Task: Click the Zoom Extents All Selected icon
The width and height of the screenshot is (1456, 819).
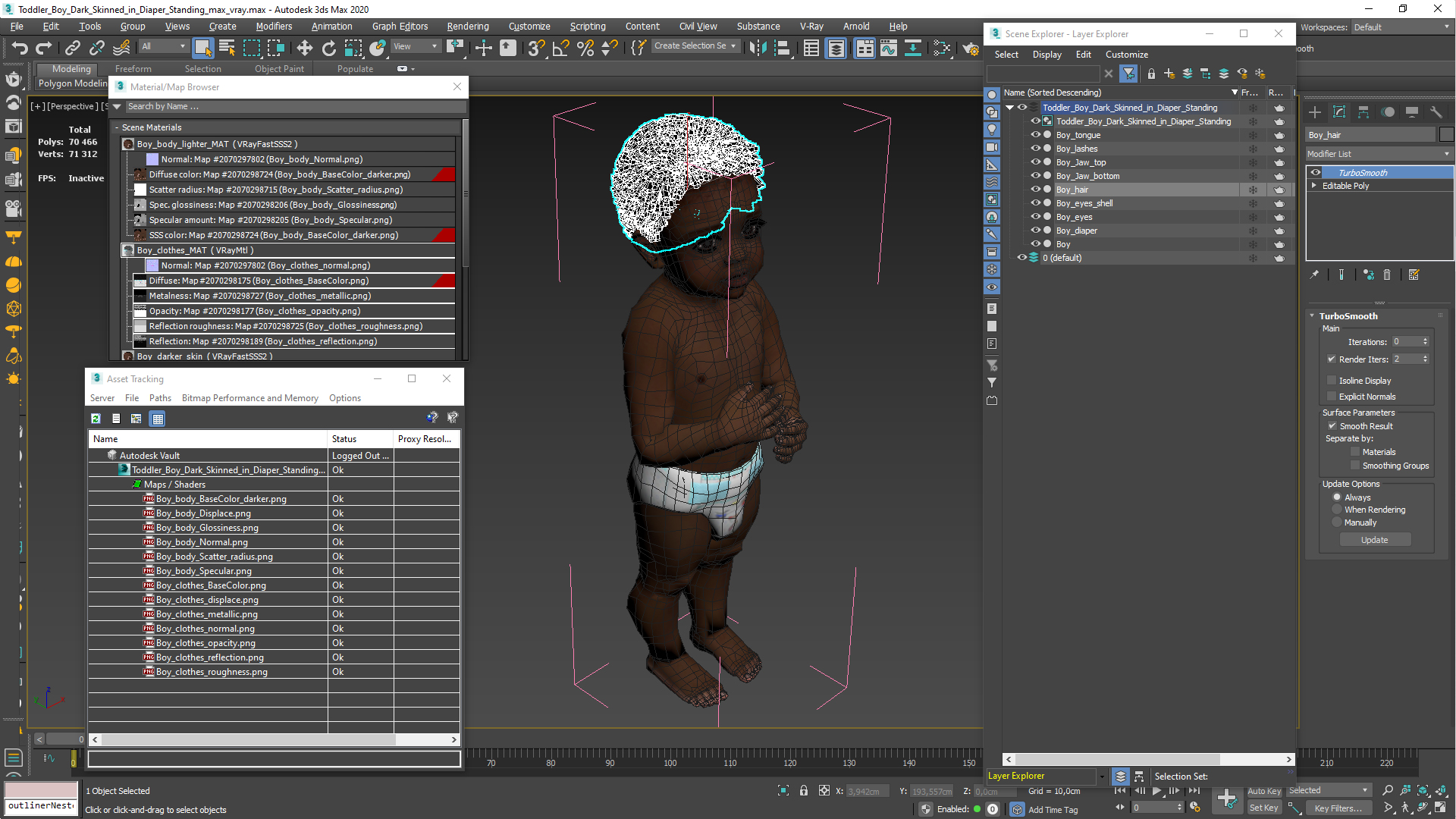Action: point(1440,791)
